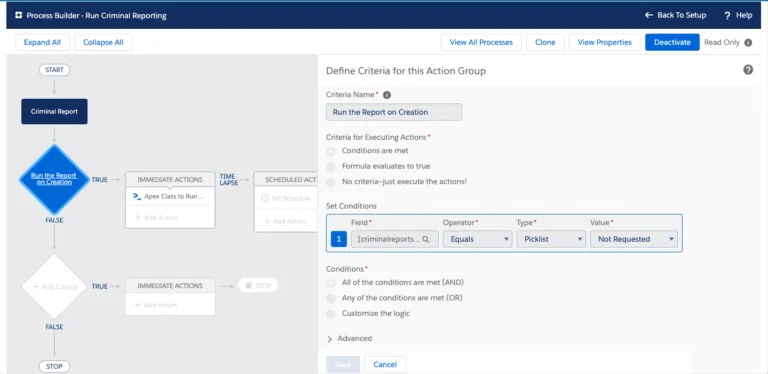
Task: Click the first IMMEDIATE ACTIONS header
Action: tap(170, 180)
